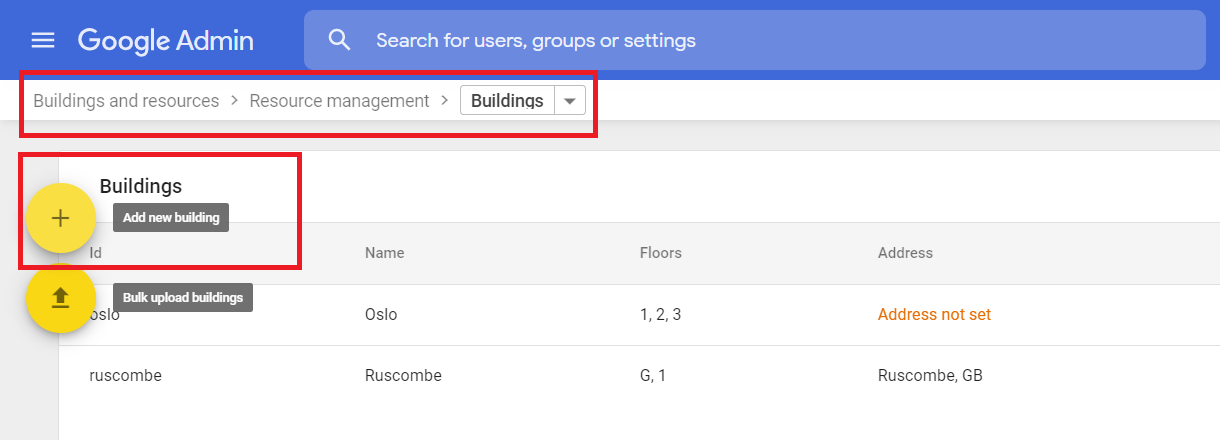
Task: Sort by the Name column header
Action: click(x=384, y=253)
